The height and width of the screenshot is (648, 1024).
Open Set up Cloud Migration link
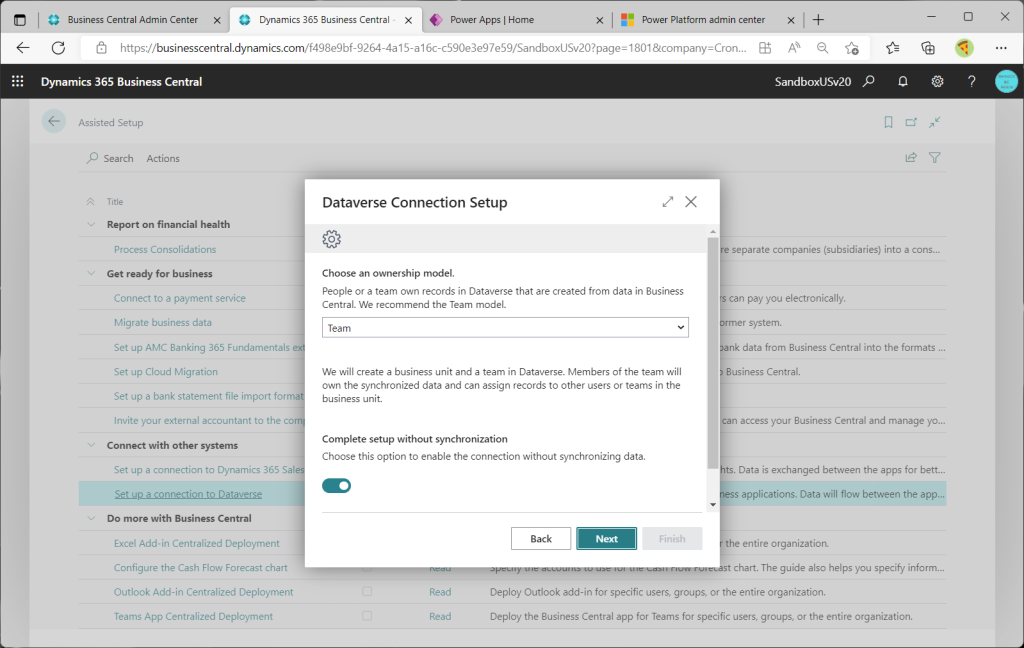click(166, 371)
